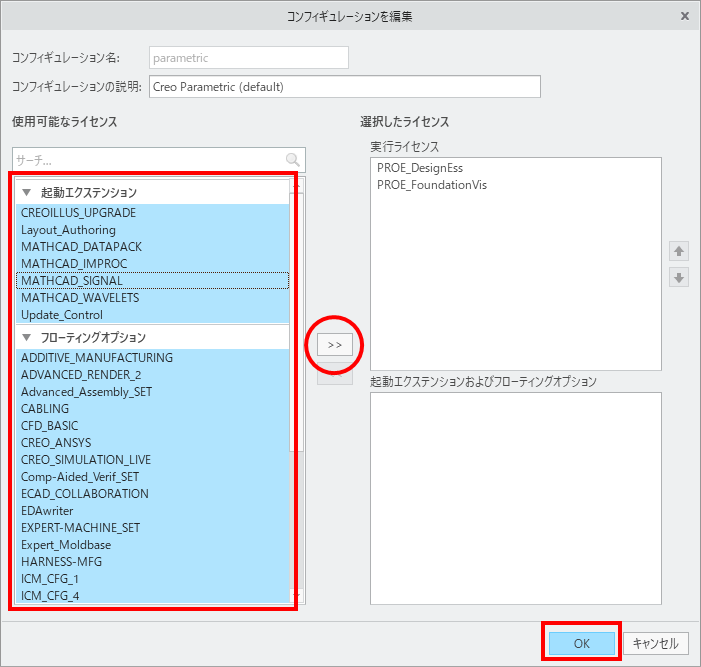Select the Expert_Moldbase license
701x667 pixels.
(x=66, y=545)
